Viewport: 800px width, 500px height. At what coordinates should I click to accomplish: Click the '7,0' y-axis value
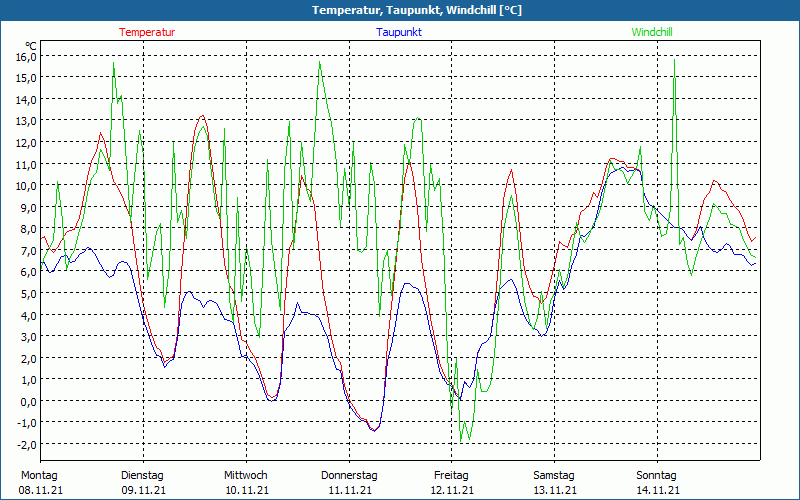click(x=29, y=251)
